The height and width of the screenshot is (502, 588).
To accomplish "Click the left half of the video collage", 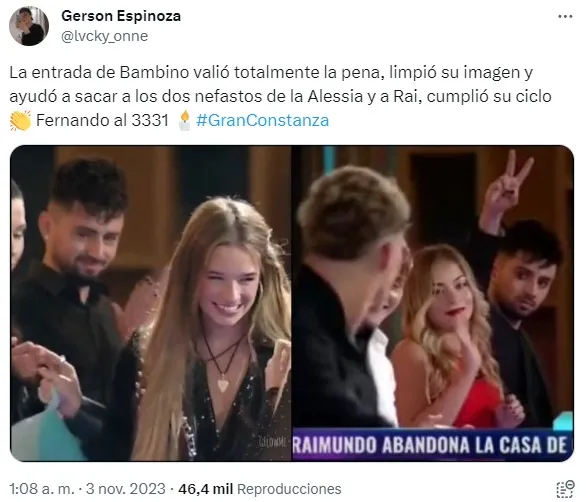I will pyautogui.click(x=151, y=303).
